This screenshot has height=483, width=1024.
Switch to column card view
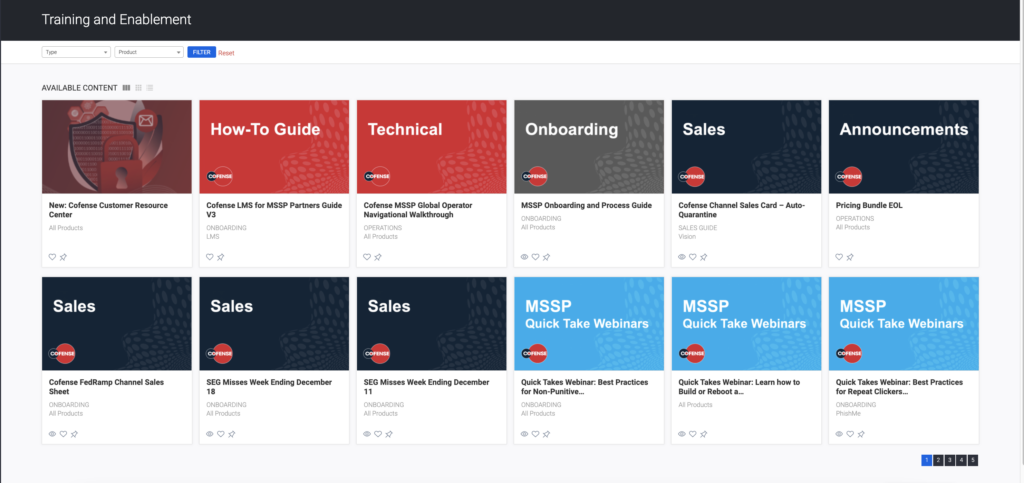127,88
